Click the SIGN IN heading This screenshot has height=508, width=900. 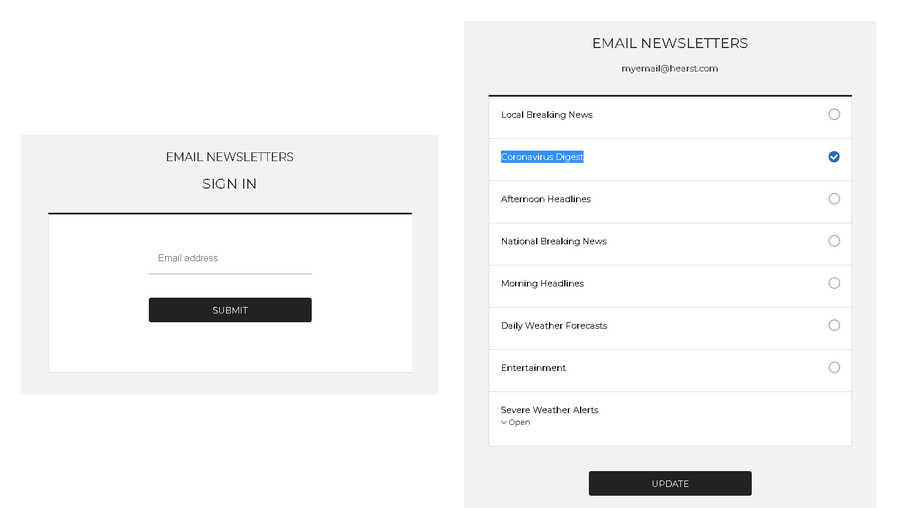[229, 184]
